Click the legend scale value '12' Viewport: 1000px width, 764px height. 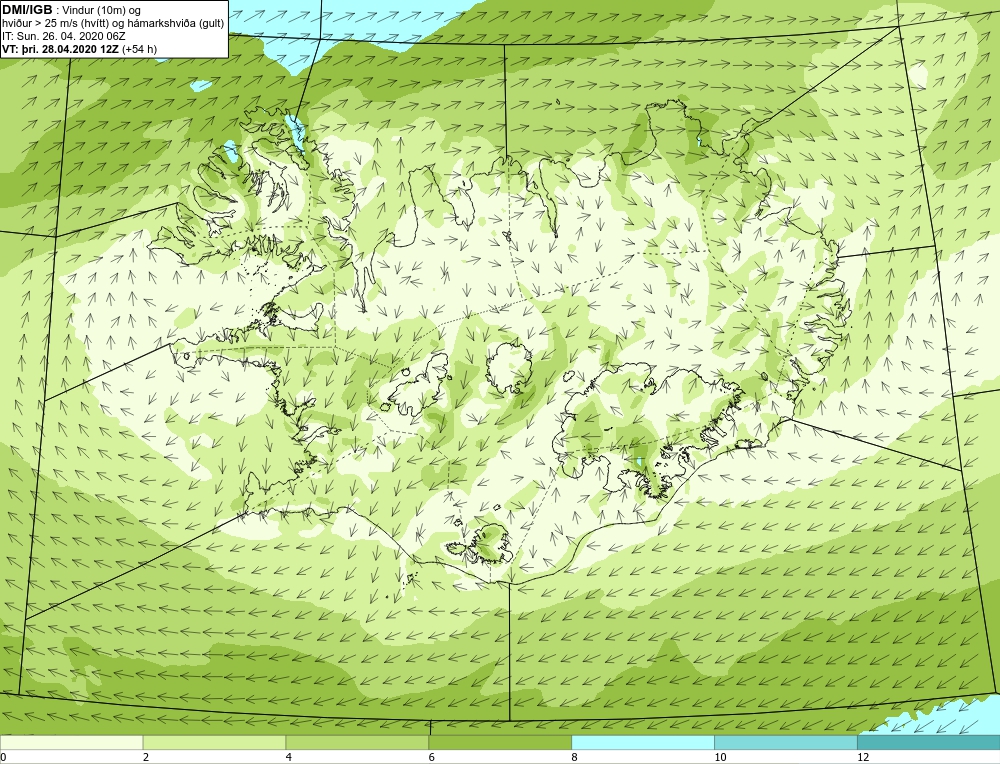pos(863,757)
